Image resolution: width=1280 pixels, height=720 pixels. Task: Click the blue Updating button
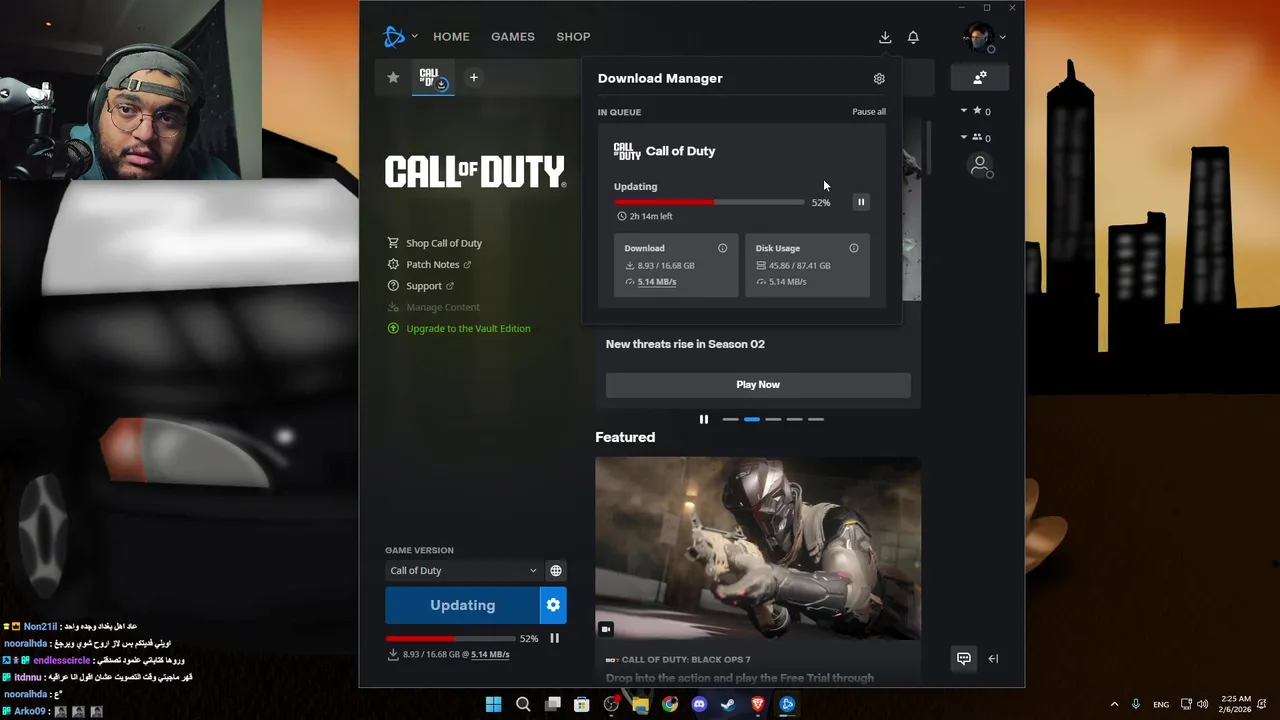click(x=462, y=605)
